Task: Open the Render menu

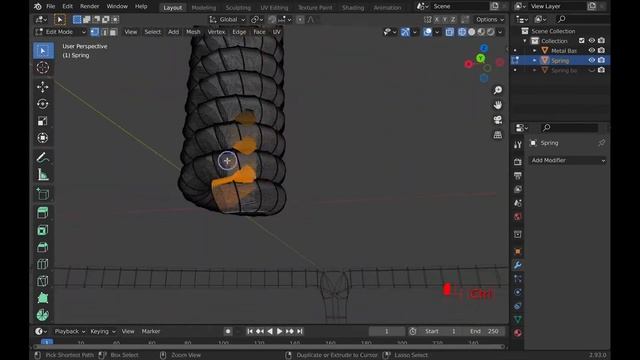Action: pyautogui.click(x=89, y=7)
